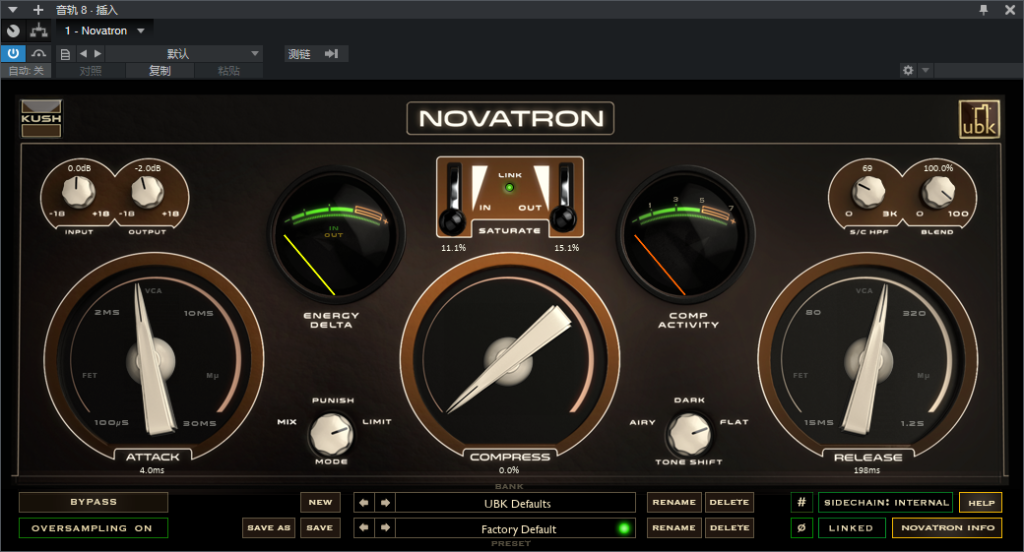Click the Energy Delta meter
This screenshot has height=552, width=1024.
335,235
